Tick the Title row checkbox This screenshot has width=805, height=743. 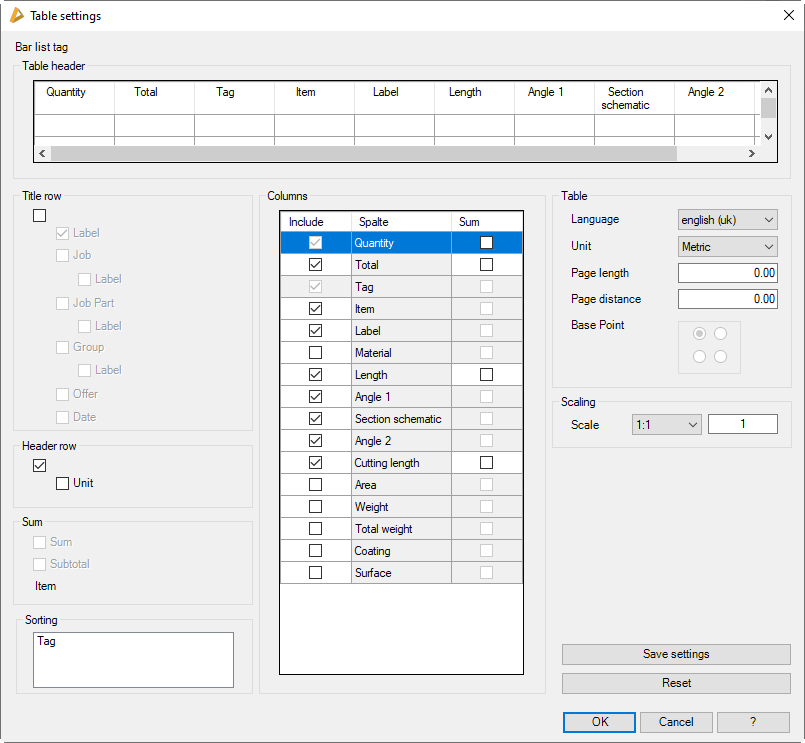pos(40,215)
